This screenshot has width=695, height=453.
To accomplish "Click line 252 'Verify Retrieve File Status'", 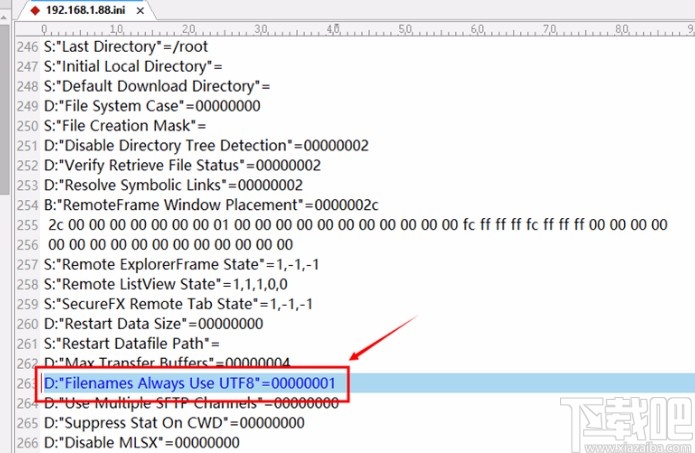I will (x=182, y=165).
